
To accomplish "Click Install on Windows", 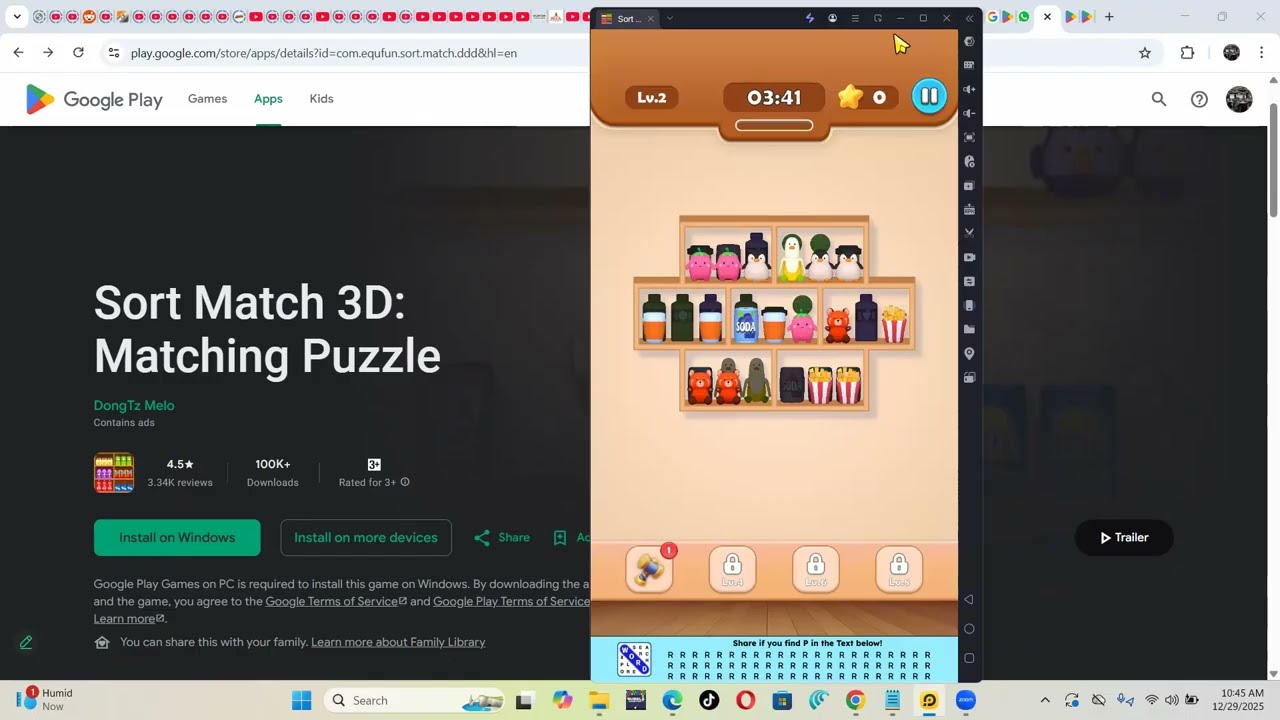I will pos(177,537).
